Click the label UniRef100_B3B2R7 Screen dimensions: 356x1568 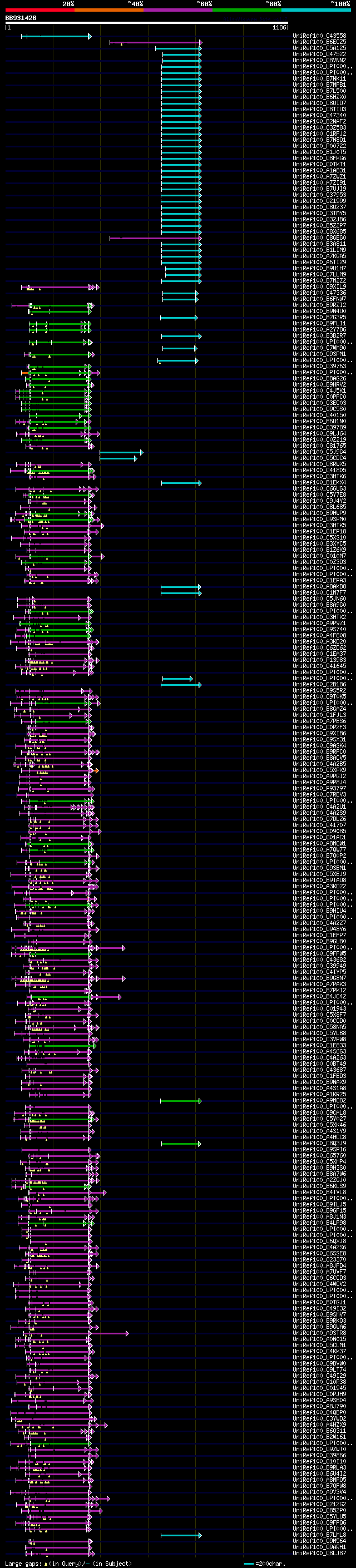tap(319, 336)
